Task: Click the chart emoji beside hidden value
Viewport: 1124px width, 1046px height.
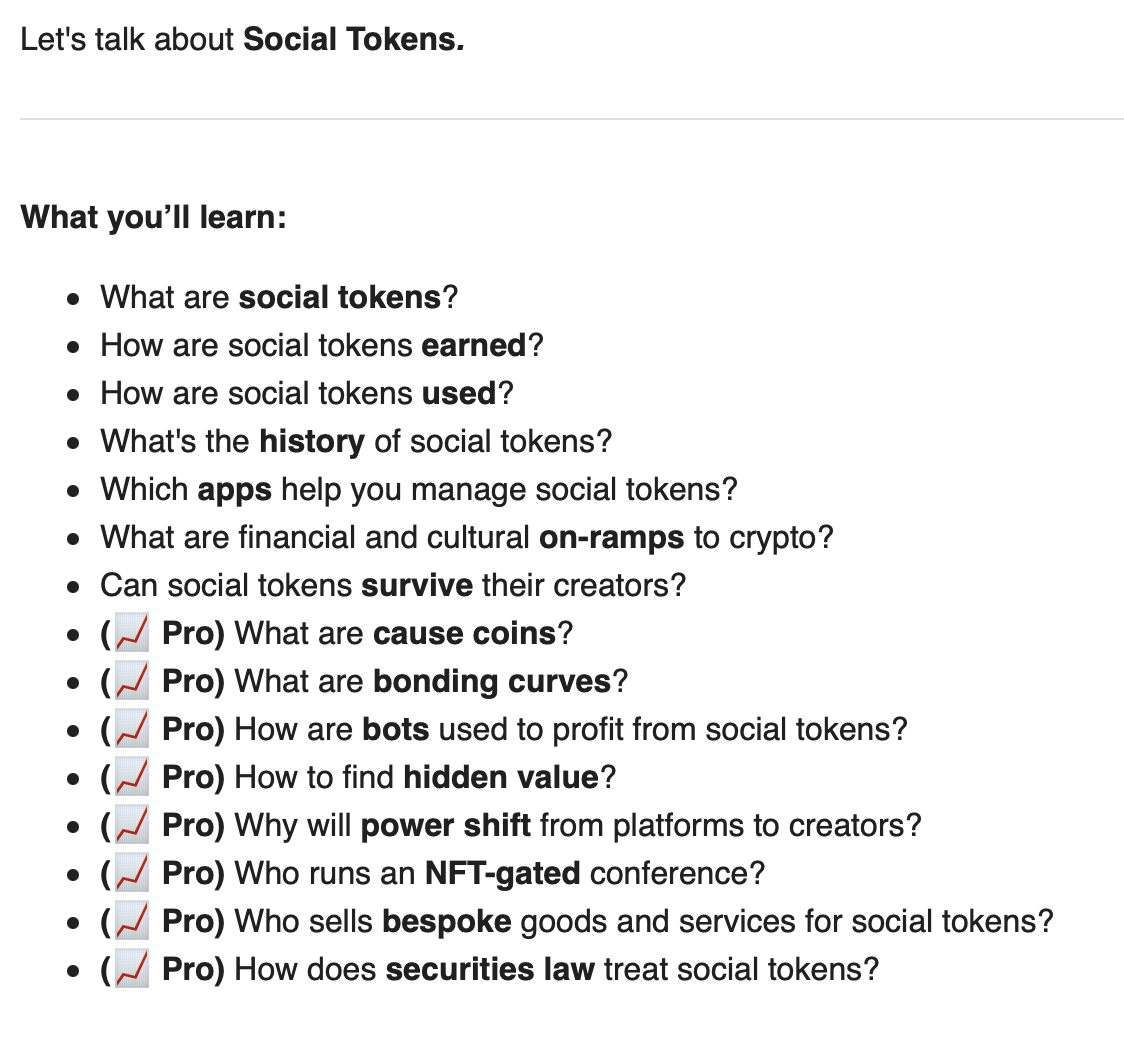Action: [133, 777]
